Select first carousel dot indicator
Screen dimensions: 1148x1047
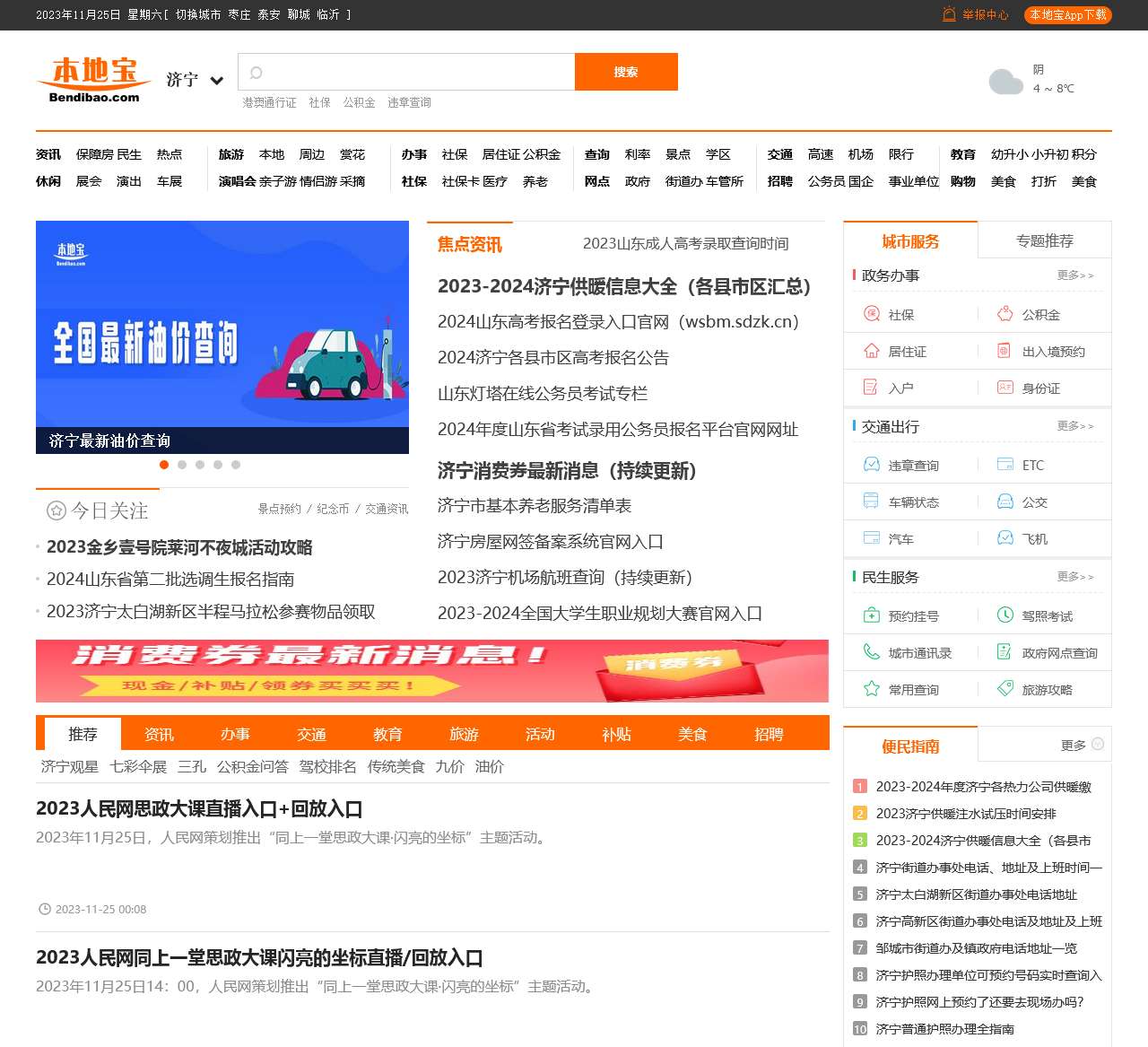click(x=164, y=465)
